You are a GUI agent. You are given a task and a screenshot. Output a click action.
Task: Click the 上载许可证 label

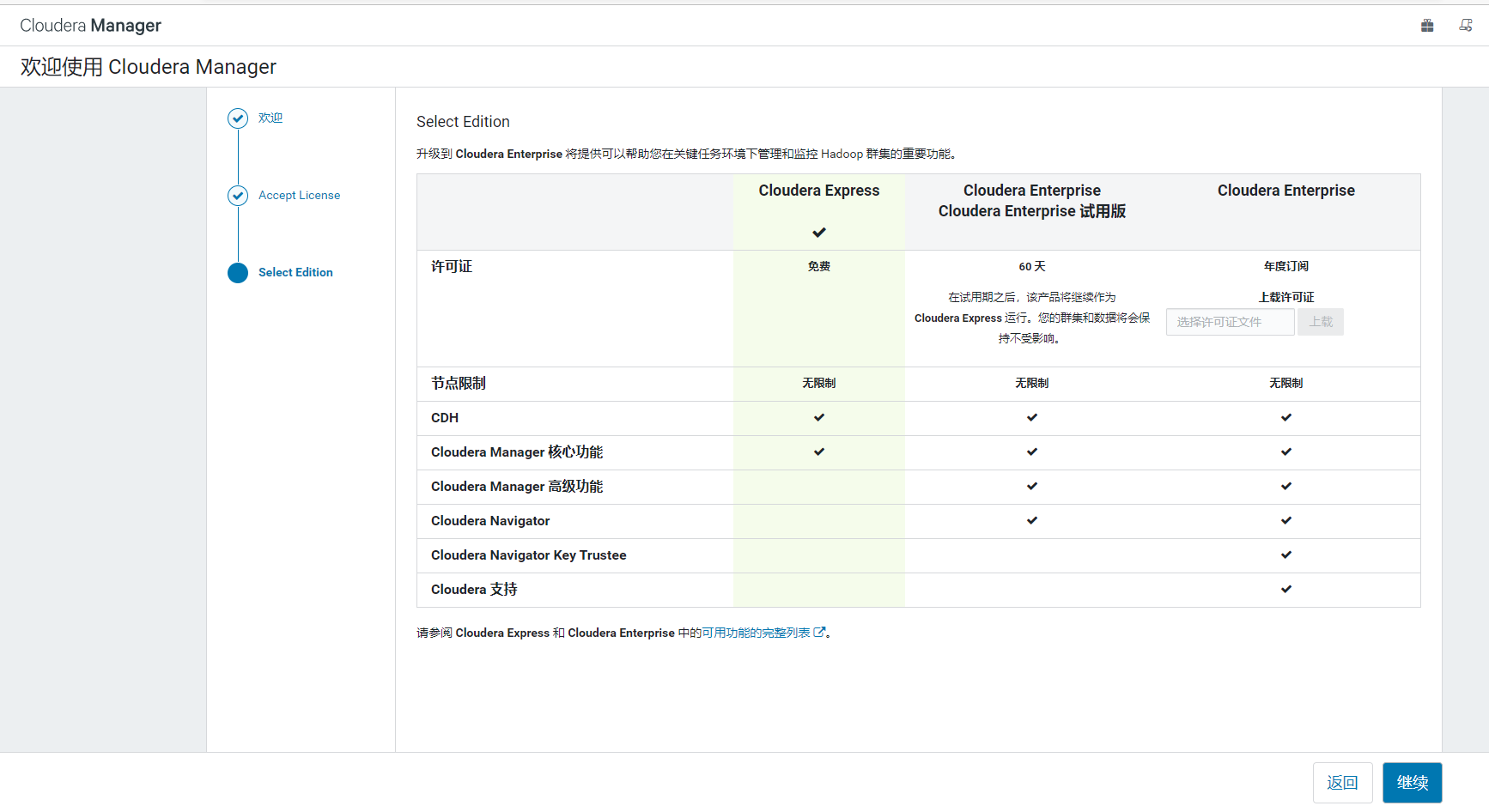click(x=1286, y=297)
